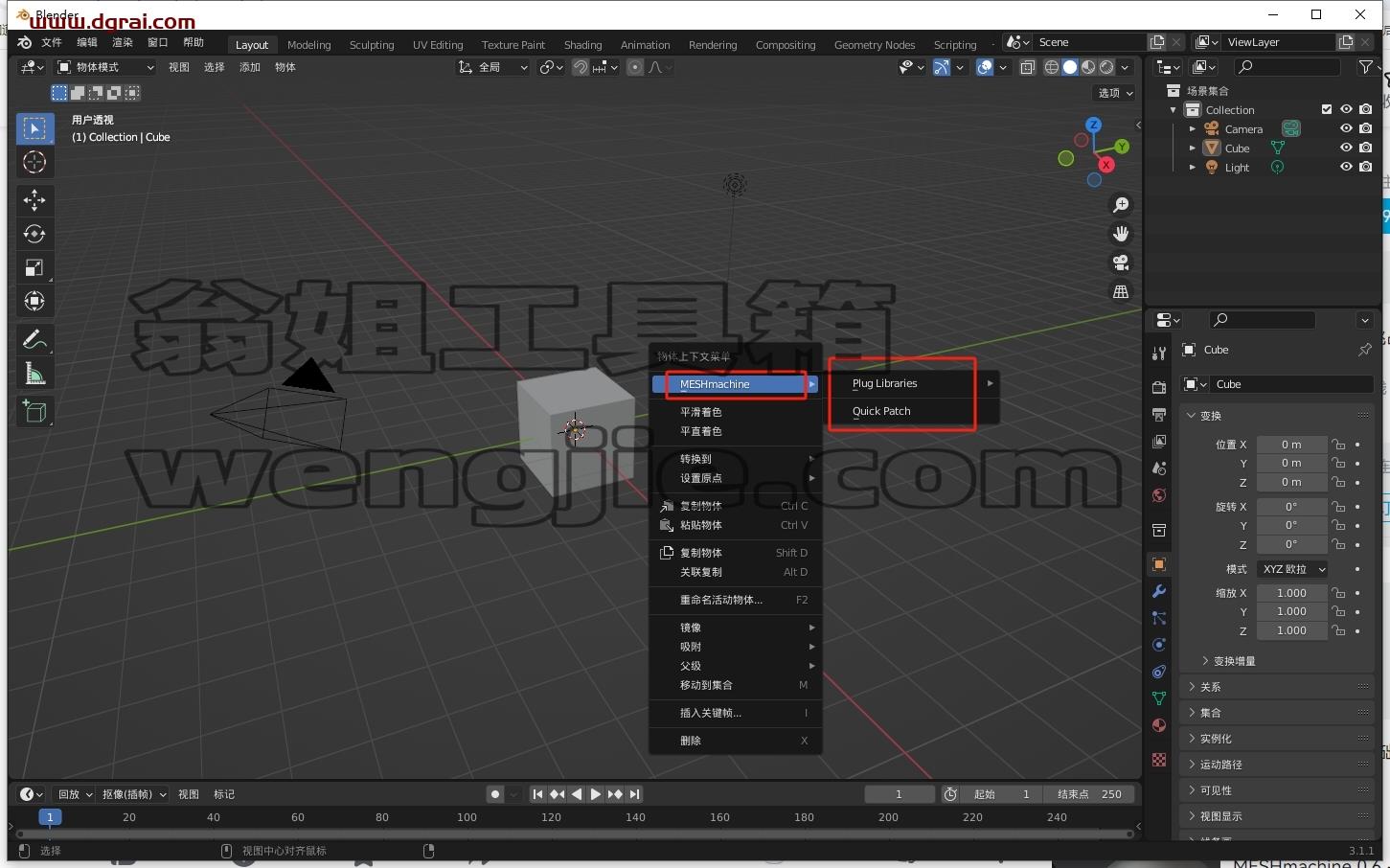Image resolution: width=1390 pixels, height=868 pixels.
Task: Toggle camera view icon in viewport
Action: [1121, 263]
